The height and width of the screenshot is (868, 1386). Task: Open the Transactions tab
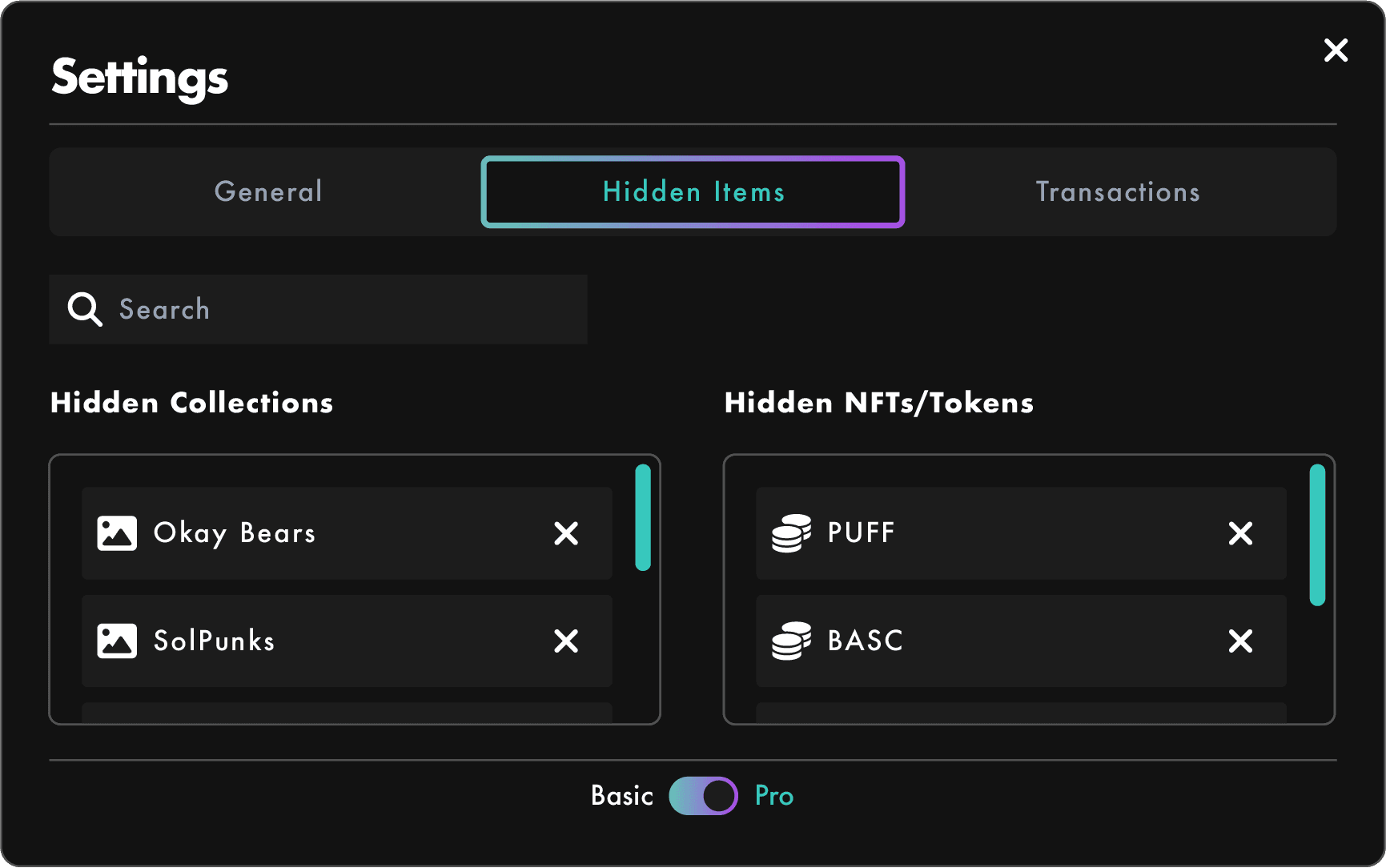coord(1118,192)
